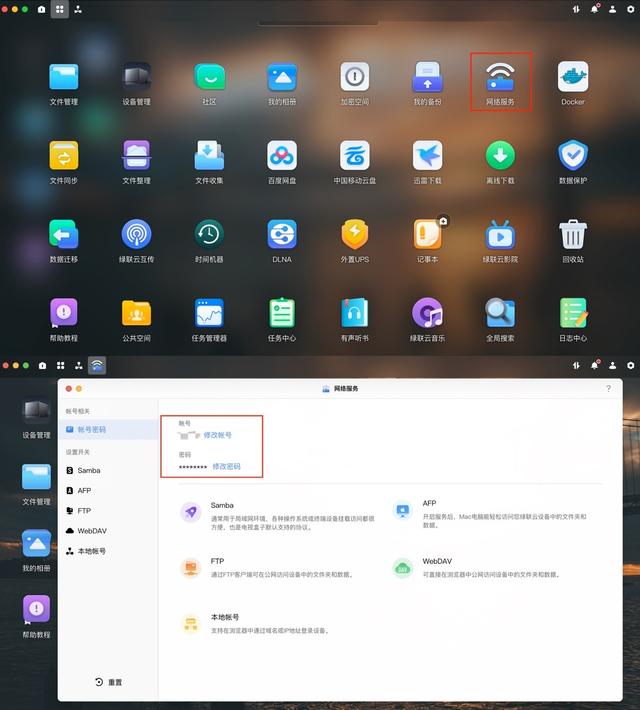Launch 绿联云音乐
The height and width of the screenshot is (710, 640).
427,318
